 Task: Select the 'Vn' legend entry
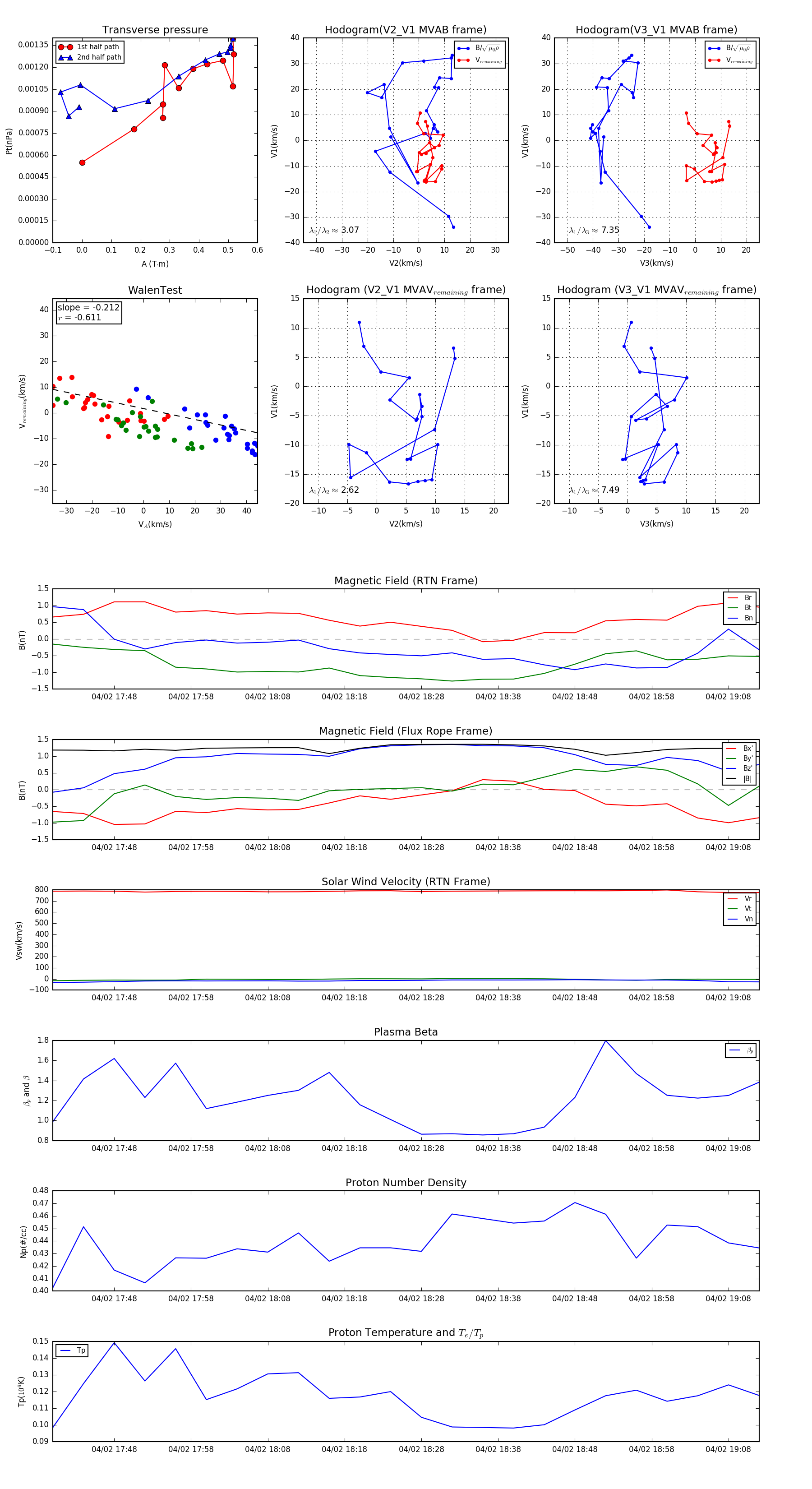tap(740, 919)
